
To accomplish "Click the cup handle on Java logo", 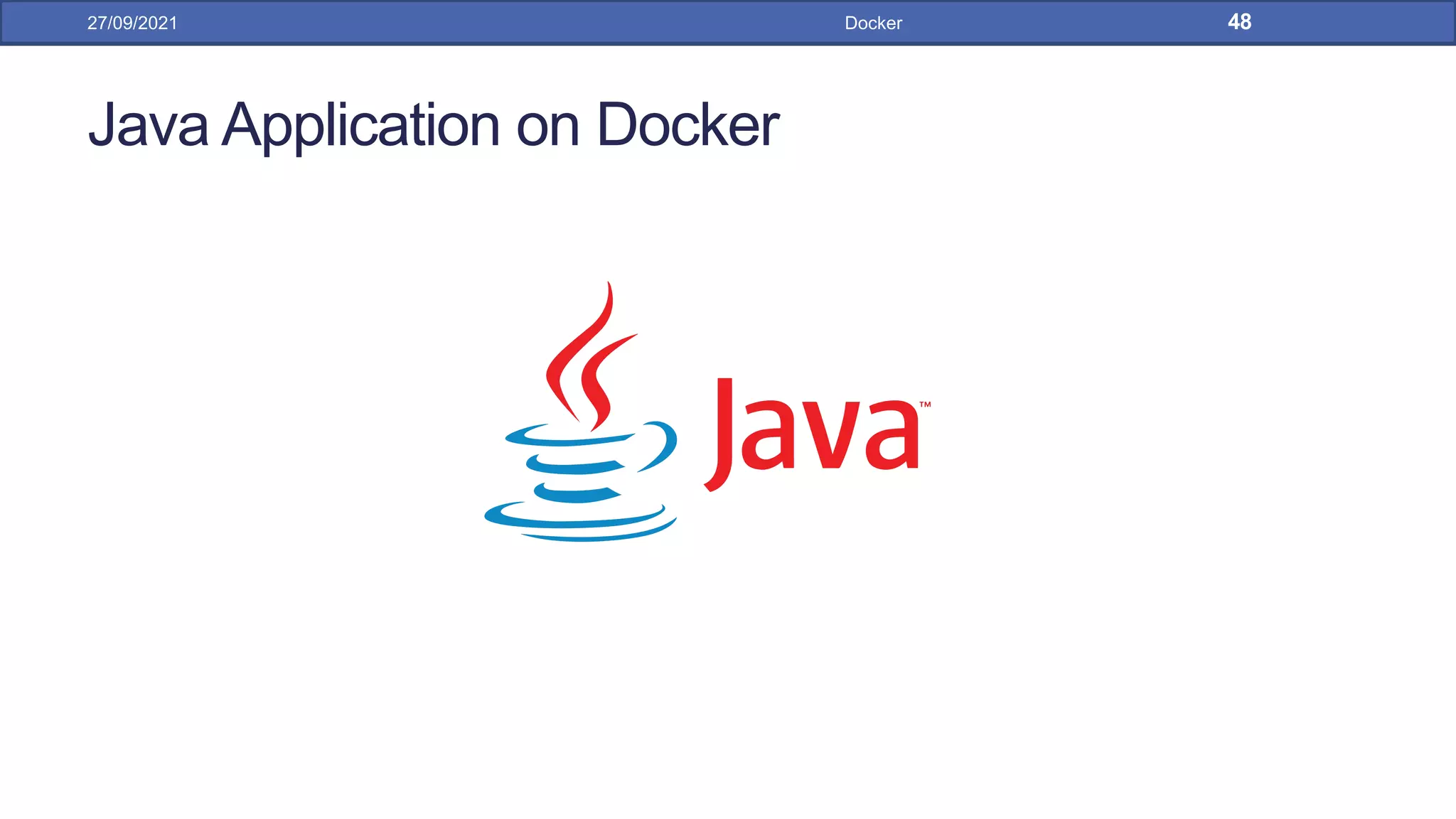I will pyautogui.click(x=663, y=444).
